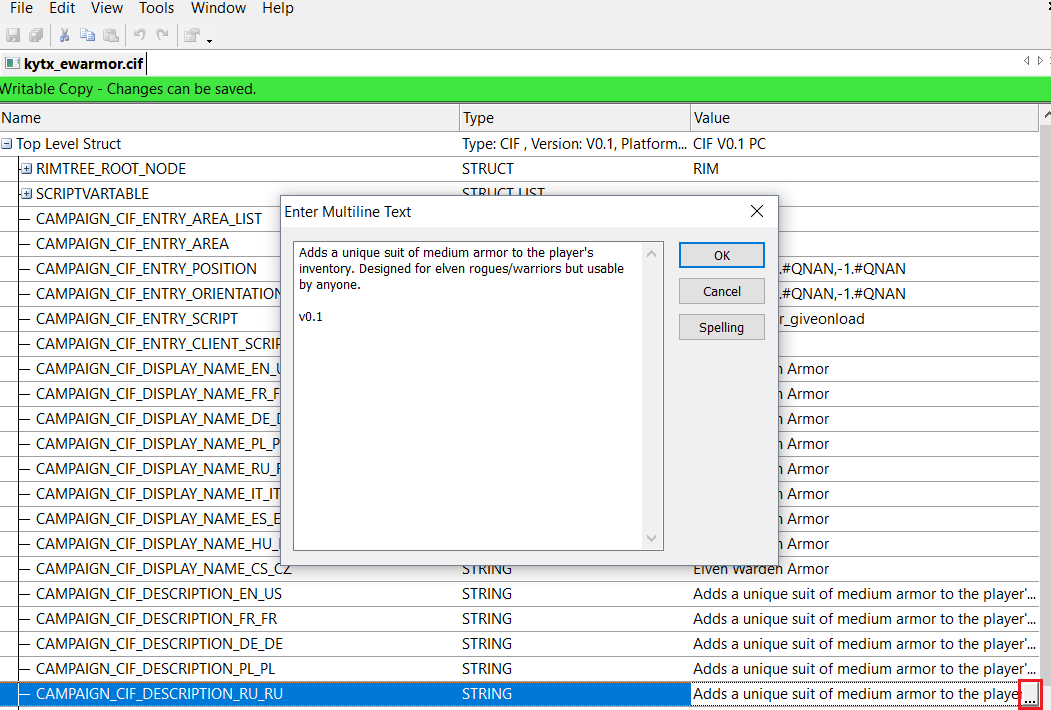
Task: Click the Undo arrow icon
Action: click(139, 34)
